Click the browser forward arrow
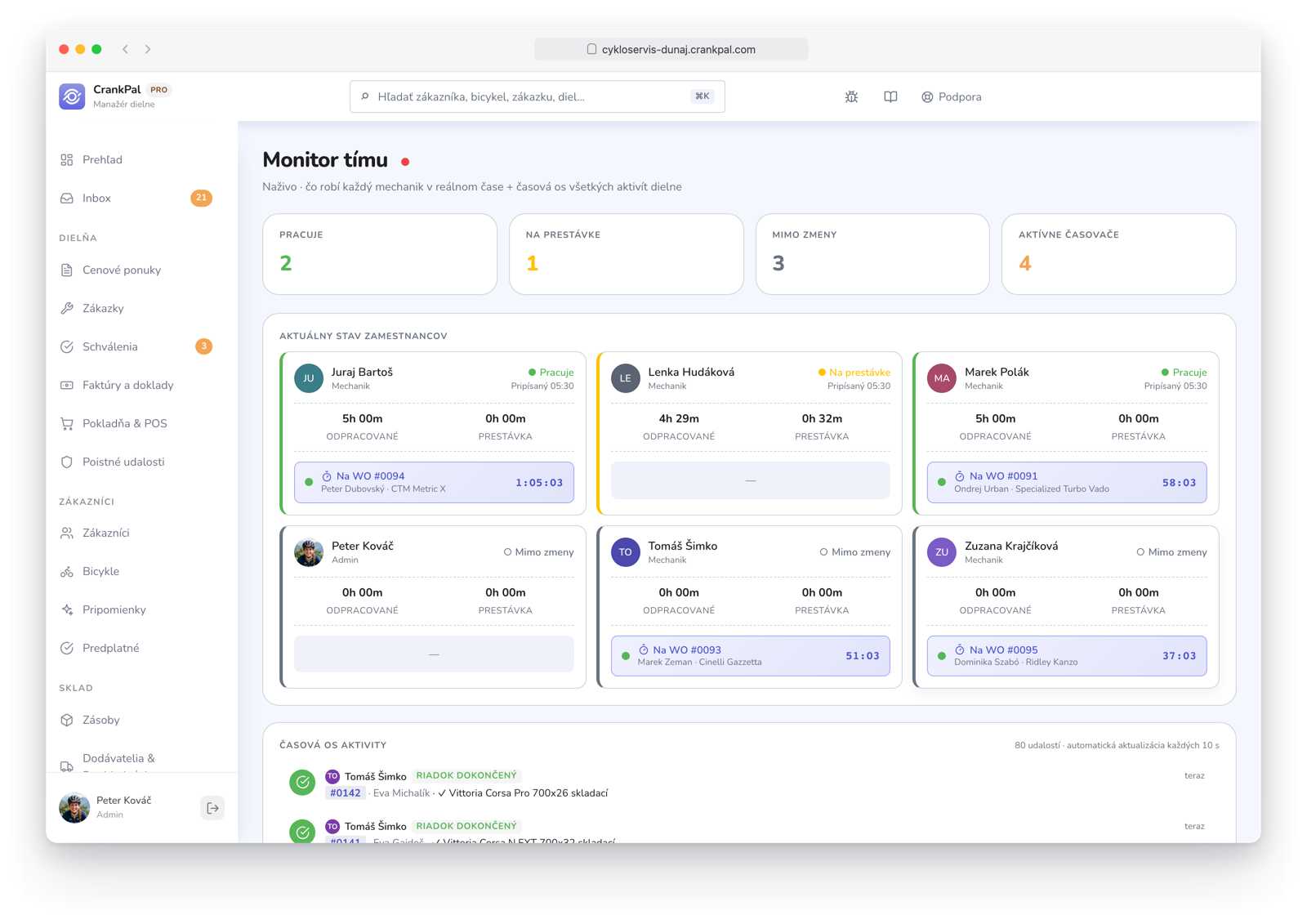 [148, 49]
